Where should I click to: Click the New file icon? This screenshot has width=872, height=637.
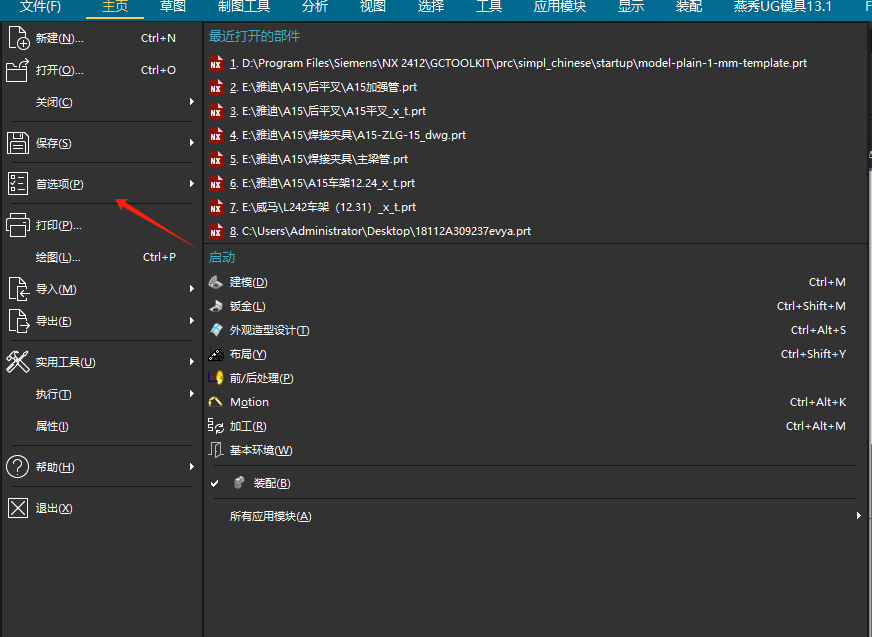(x=18, y=38)
